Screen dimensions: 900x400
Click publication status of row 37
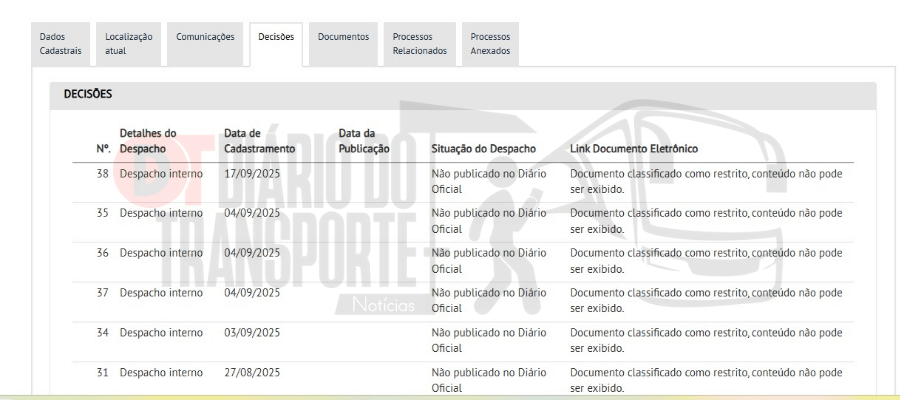(x=488, y=300)
